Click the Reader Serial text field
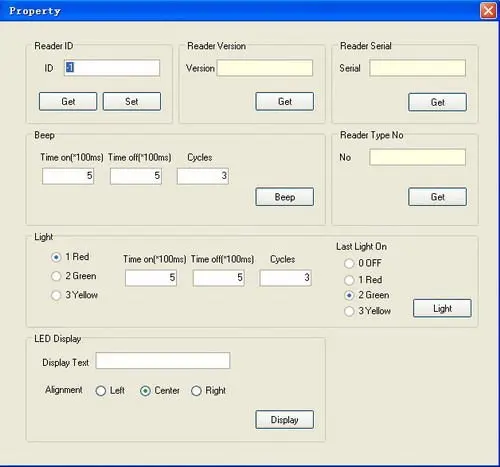500x467 pixels. [x=417, y=68]
